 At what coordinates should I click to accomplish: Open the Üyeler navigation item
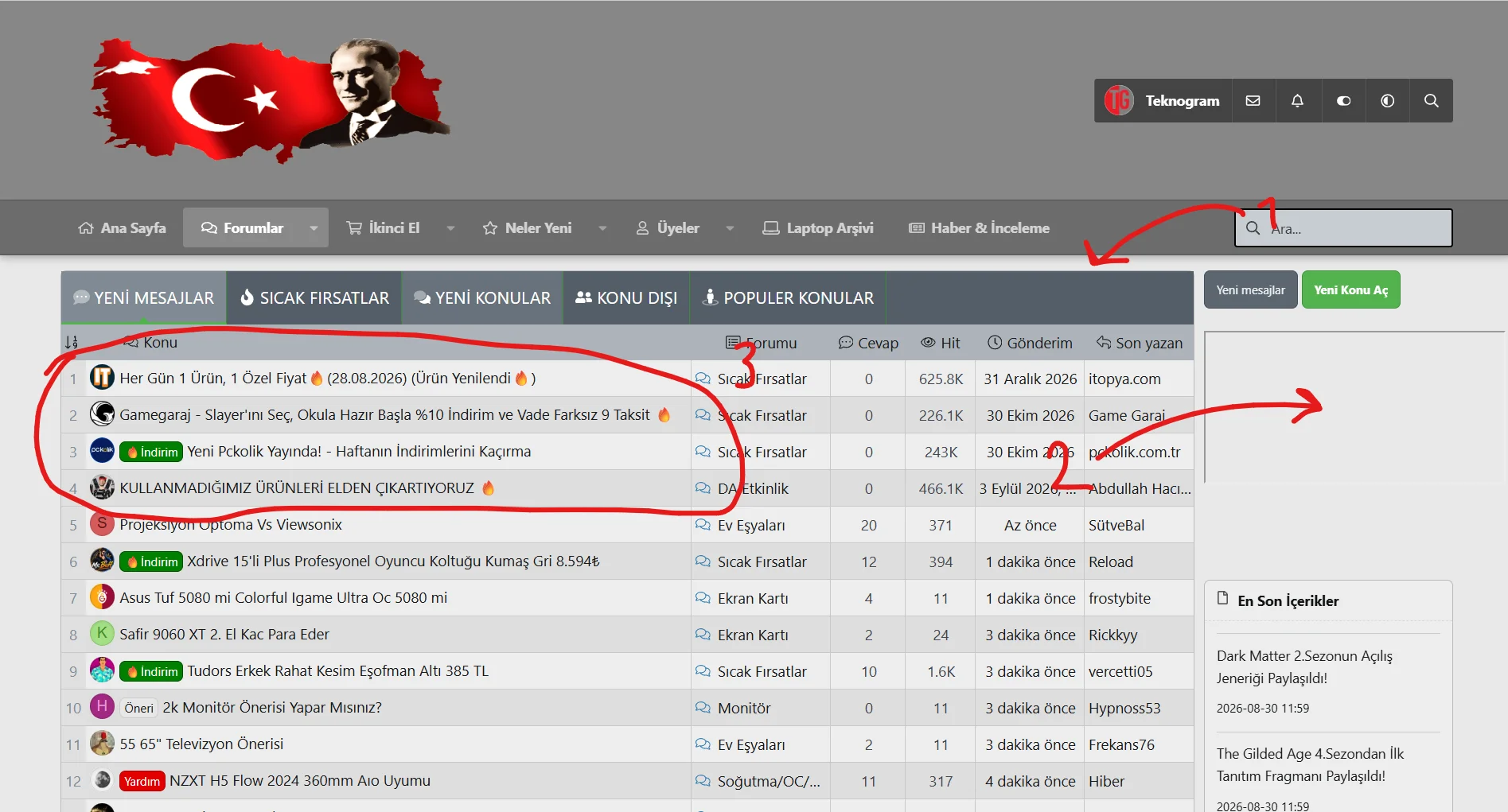(x=667, y=228)
